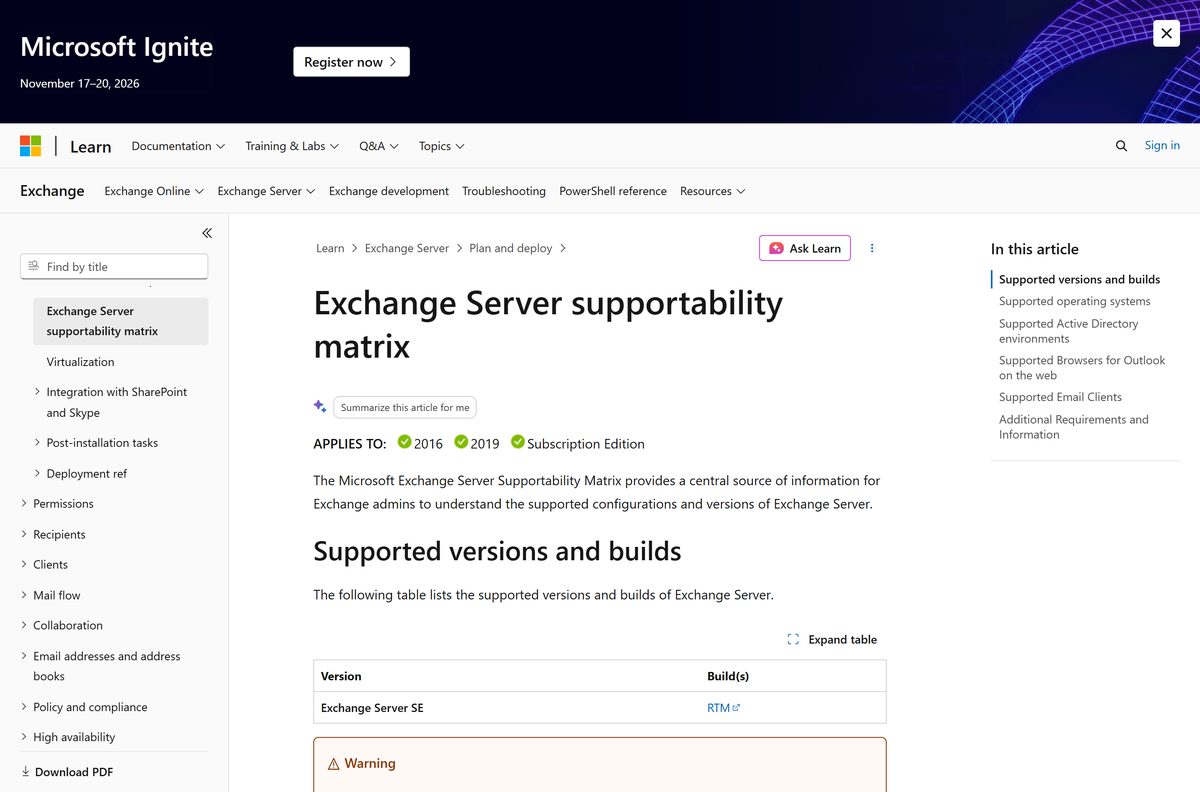Click the Expand table text button
This screenshot has width=1200, height=792.
(x=842, y=640)
